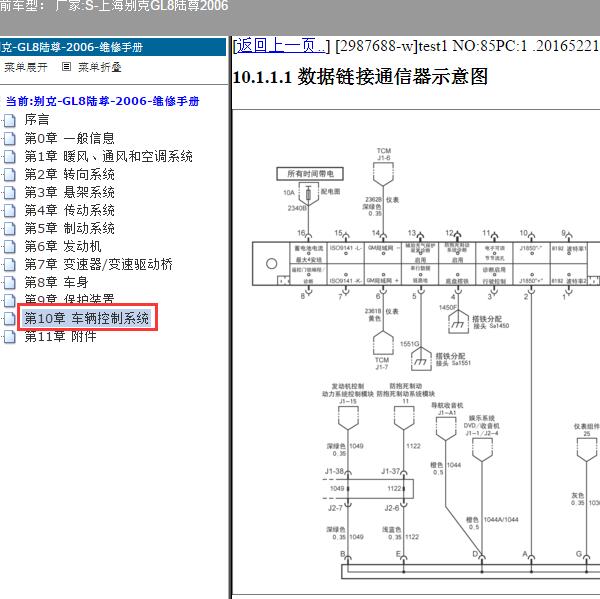
Task: Open 第11章 附件
Action: click(60, 336)
